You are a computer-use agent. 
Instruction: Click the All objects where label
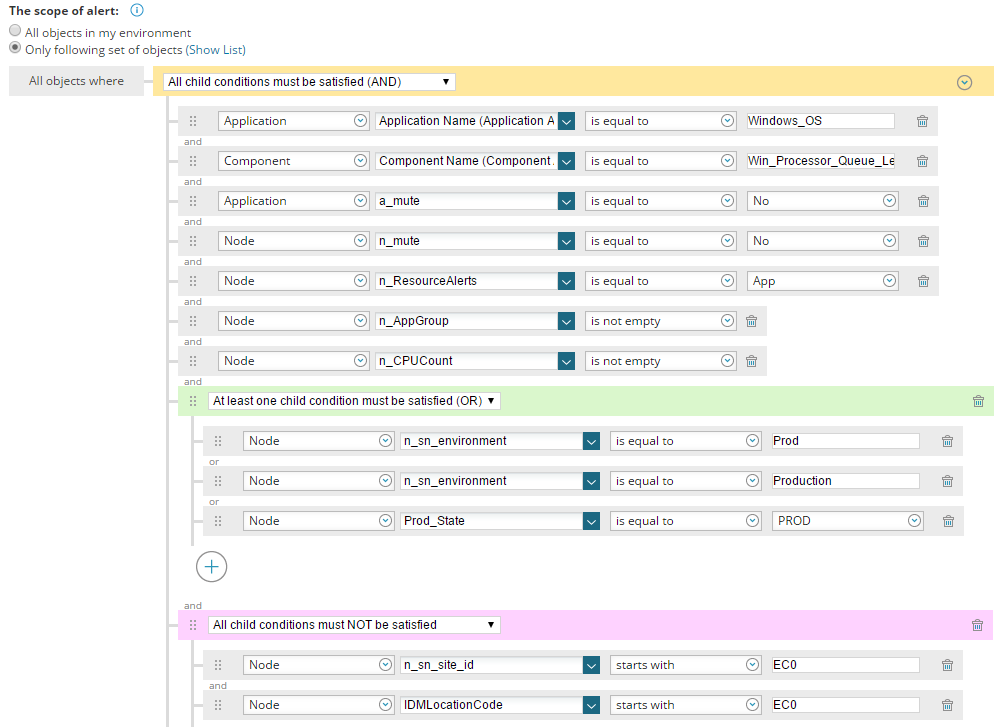tap(77, 81)
